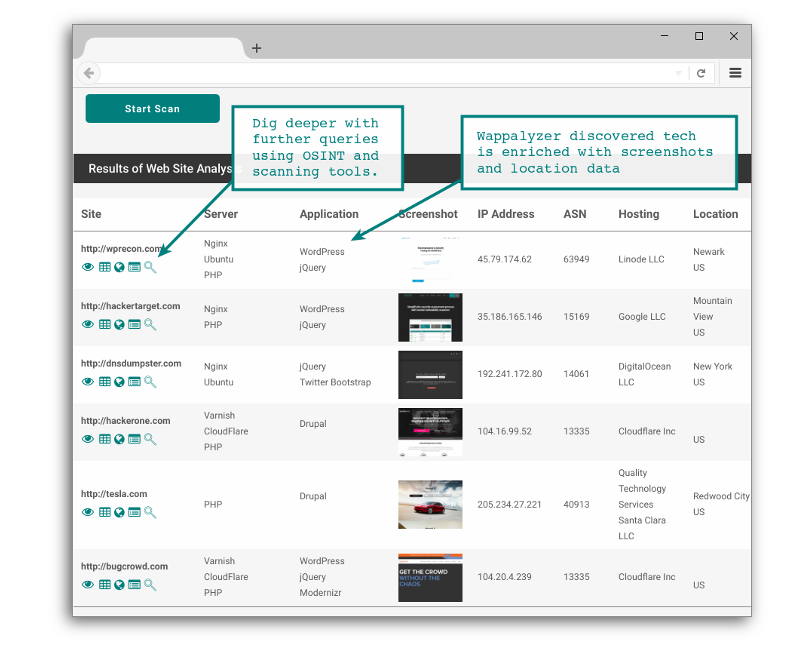800x645 pixels.
Task: Click the eye icon under hackertarget.com
Action: (x=88, y=324)
